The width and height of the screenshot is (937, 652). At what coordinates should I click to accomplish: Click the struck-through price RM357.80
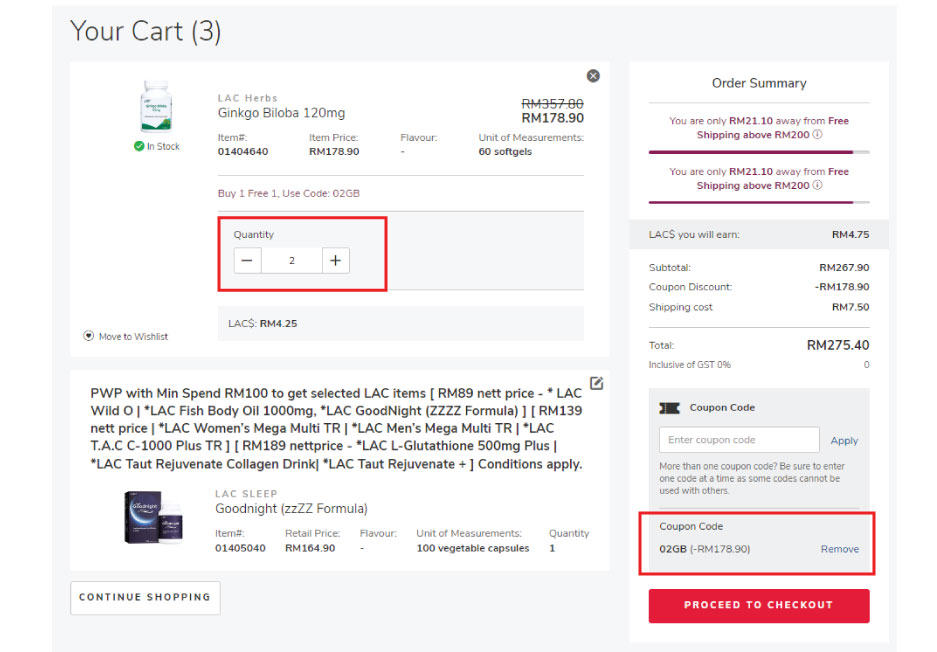point(552,104)
